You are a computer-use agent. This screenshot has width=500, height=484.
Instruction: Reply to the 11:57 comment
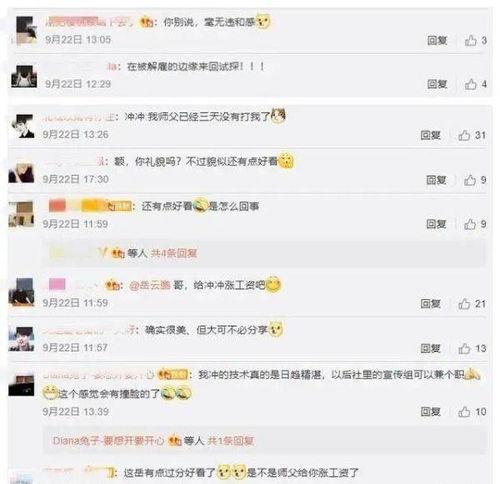(x=430, y=349)
